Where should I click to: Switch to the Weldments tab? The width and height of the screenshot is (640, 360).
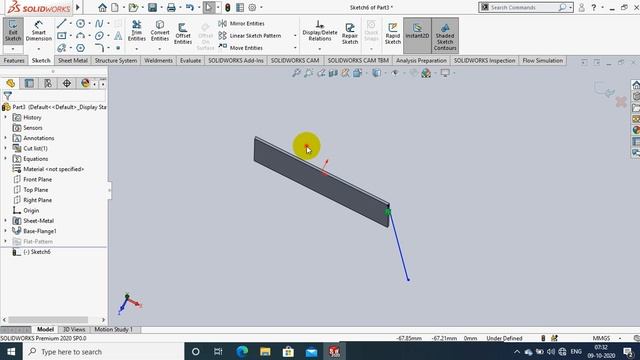[x=158, y=60]
